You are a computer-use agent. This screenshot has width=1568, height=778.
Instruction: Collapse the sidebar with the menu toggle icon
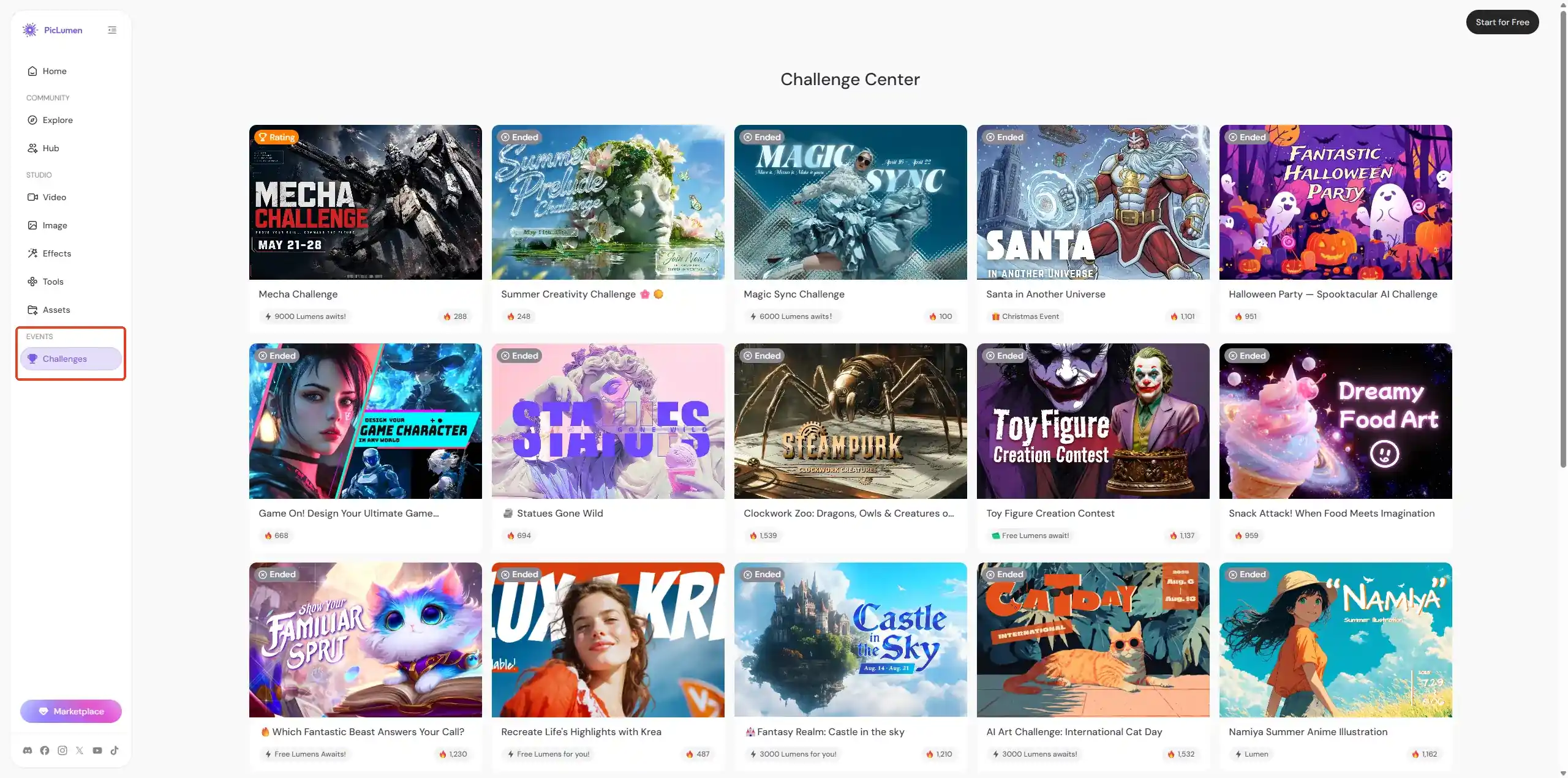(x=112, y=30)
